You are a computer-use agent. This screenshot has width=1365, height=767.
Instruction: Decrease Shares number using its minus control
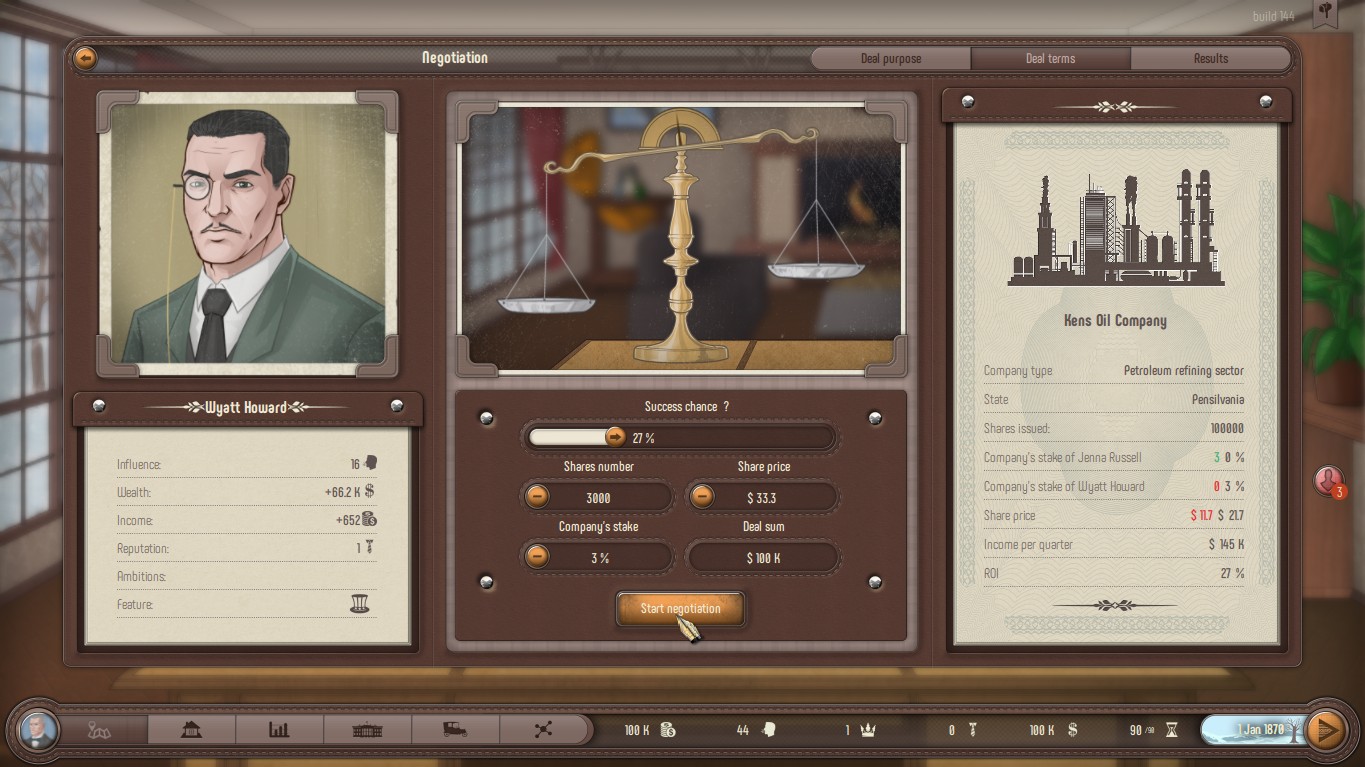pyautogui.click(x=538, y=497)
